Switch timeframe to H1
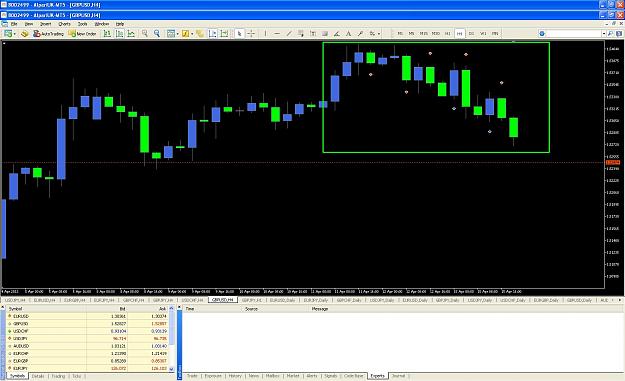Screen dimensions: 625x381 point(448,34)
